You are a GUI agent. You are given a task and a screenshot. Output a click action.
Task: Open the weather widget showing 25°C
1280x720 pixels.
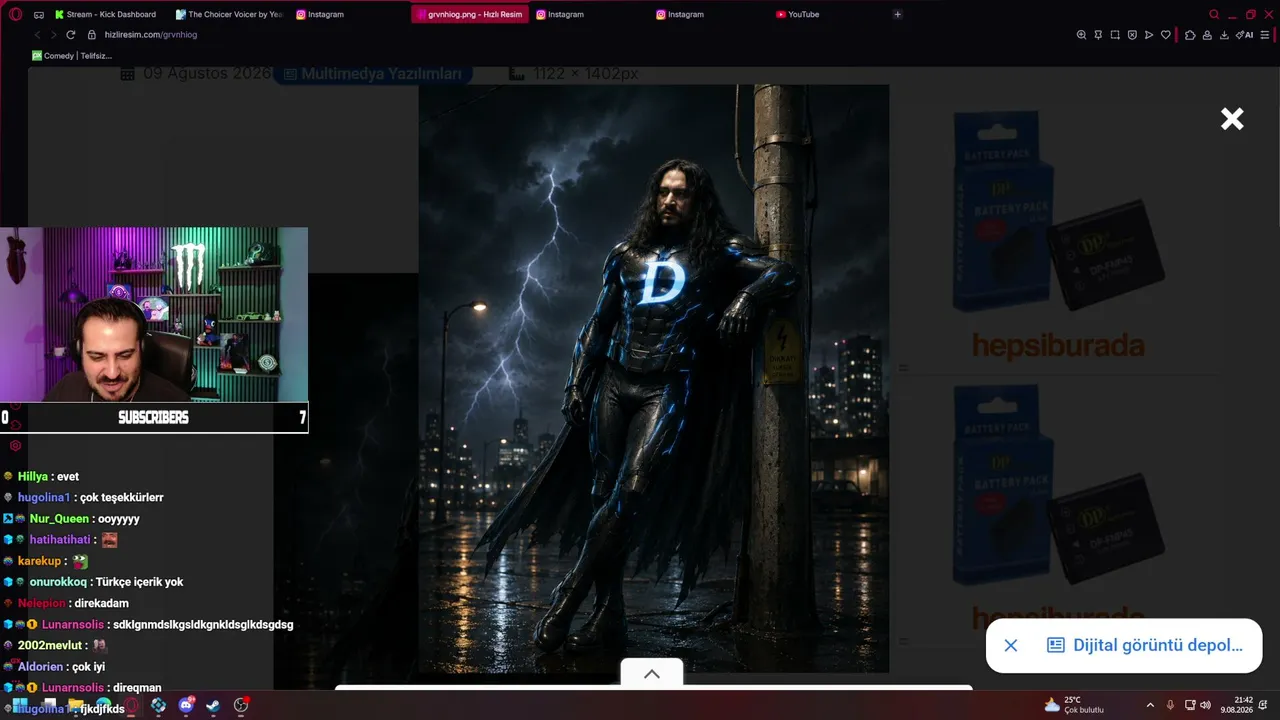pos(1074,705)
